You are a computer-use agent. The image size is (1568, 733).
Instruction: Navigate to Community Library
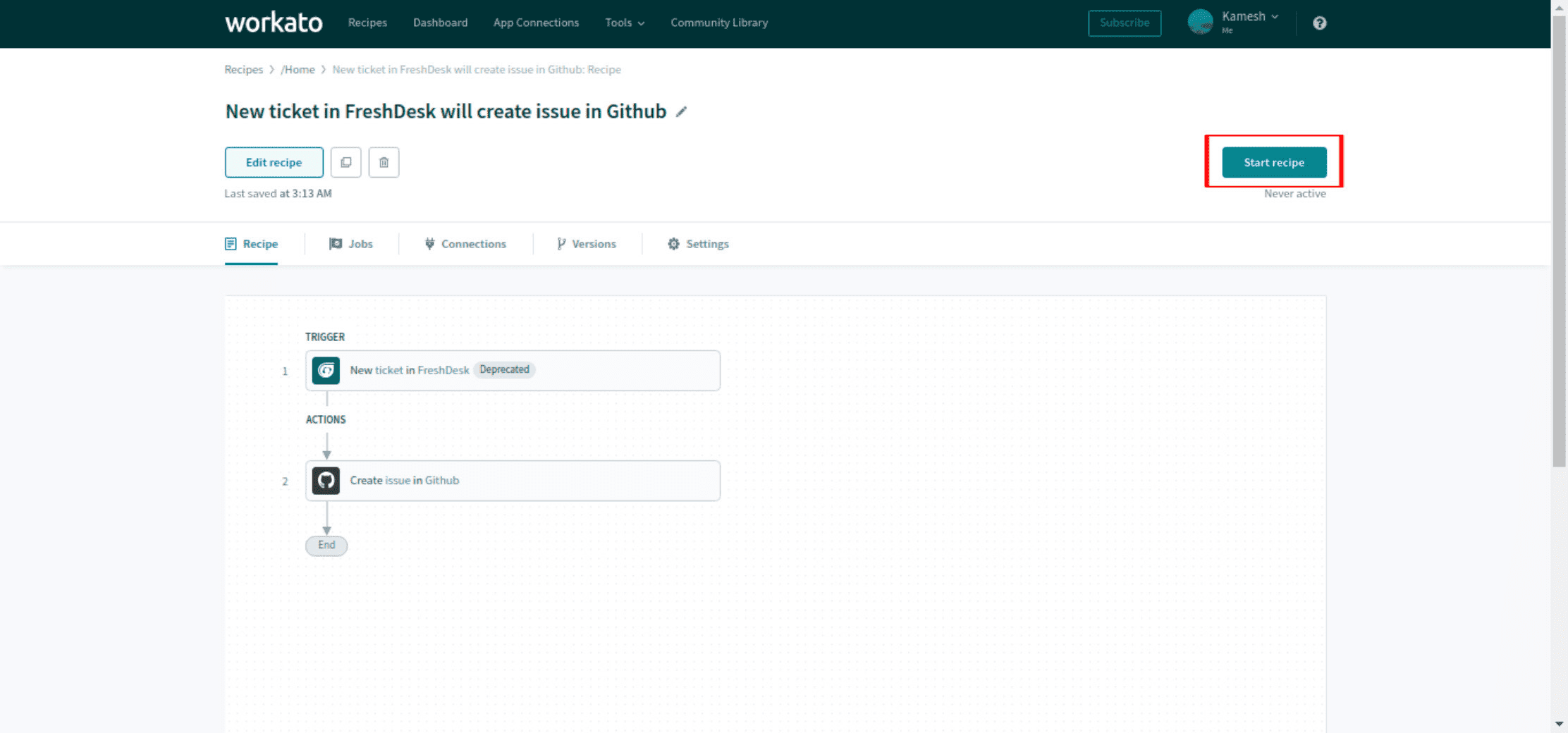click(718, 22)
